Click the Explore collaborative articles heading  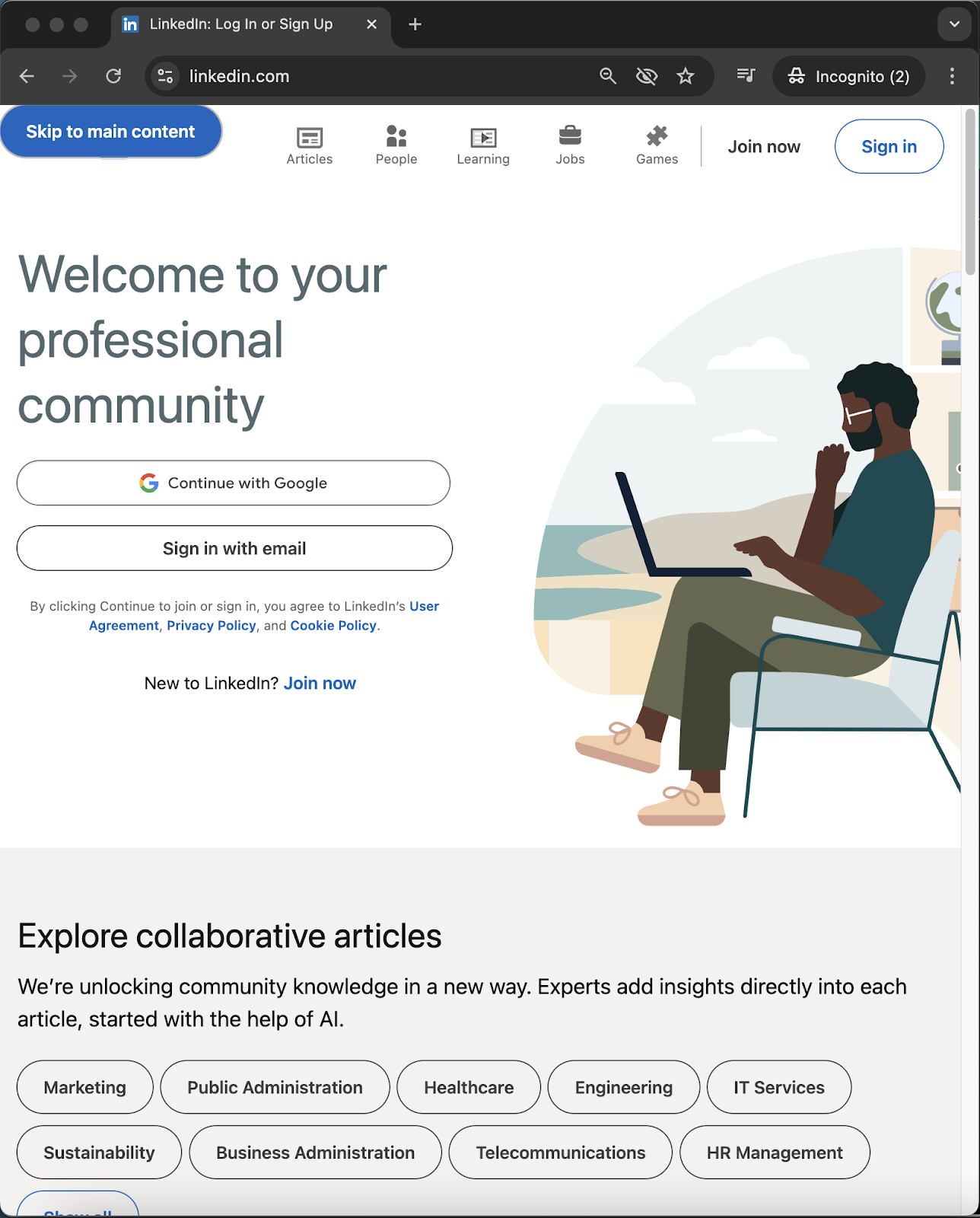pos(230,936)
